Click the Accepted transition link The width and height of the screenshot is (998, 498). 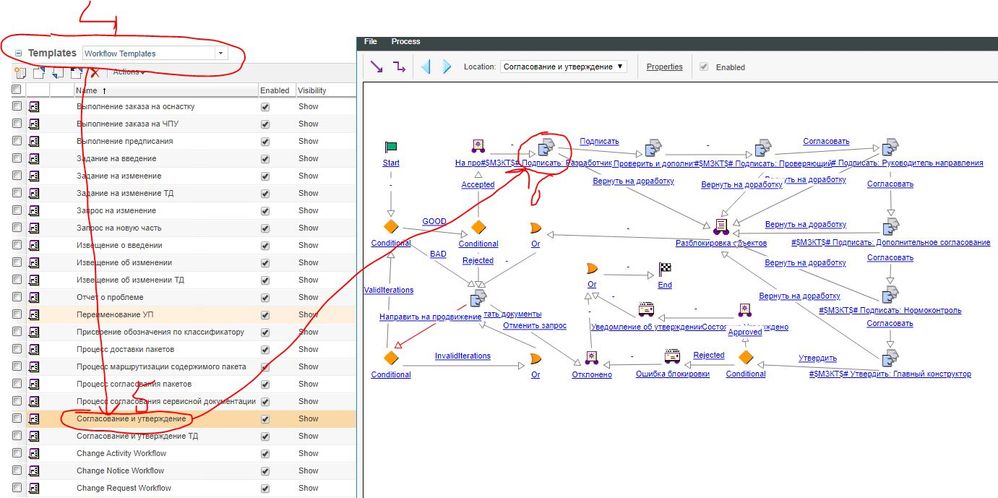(478, 185)
